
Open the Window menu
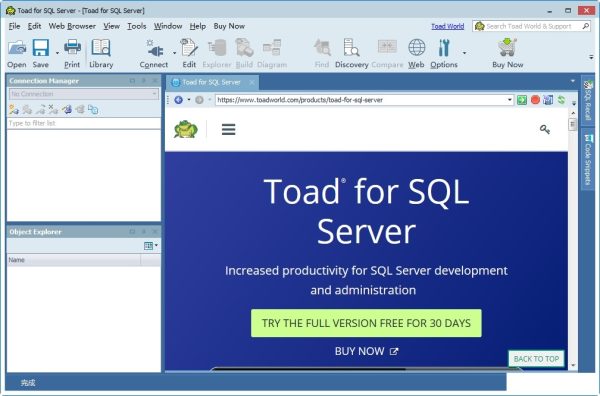pyautogui.click(x=168, y=26)
